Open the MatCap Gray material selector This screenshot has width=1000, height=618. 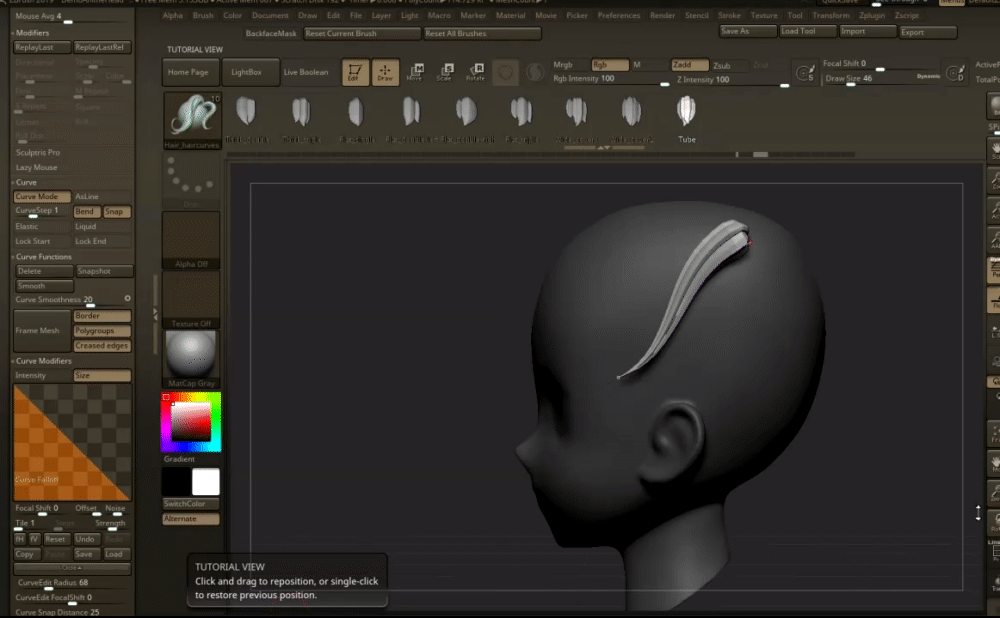[x=191, y=359]
